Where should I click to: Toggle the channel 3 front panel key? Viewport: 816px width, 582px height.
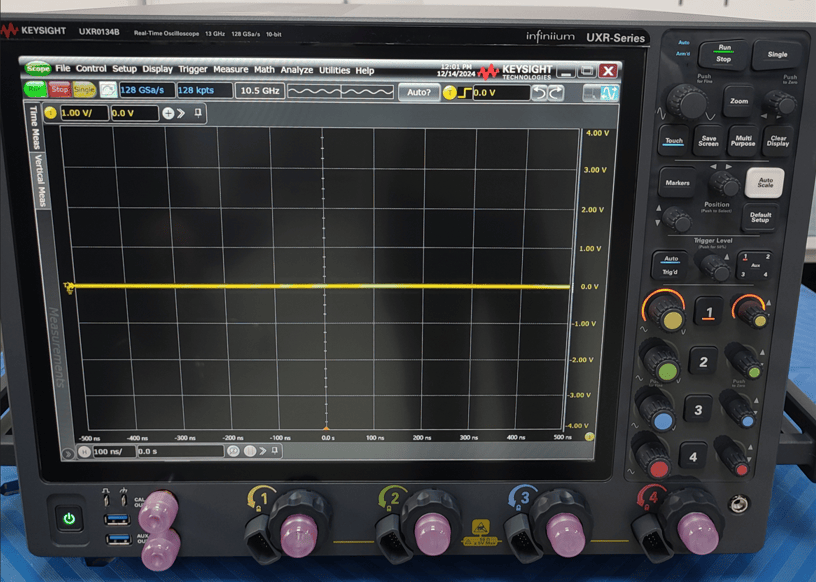[698, 410]
